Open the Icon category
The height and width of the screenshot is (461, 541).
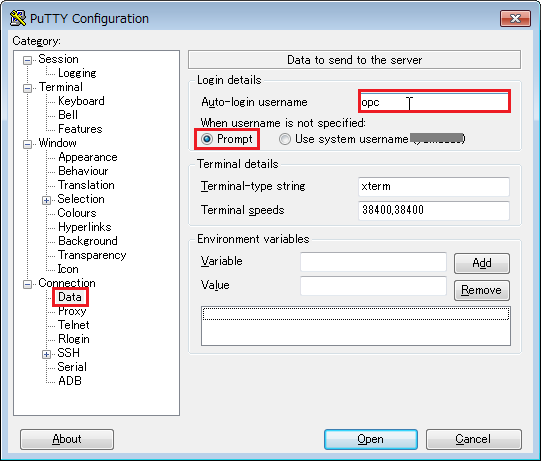click(x=68, y=269)
